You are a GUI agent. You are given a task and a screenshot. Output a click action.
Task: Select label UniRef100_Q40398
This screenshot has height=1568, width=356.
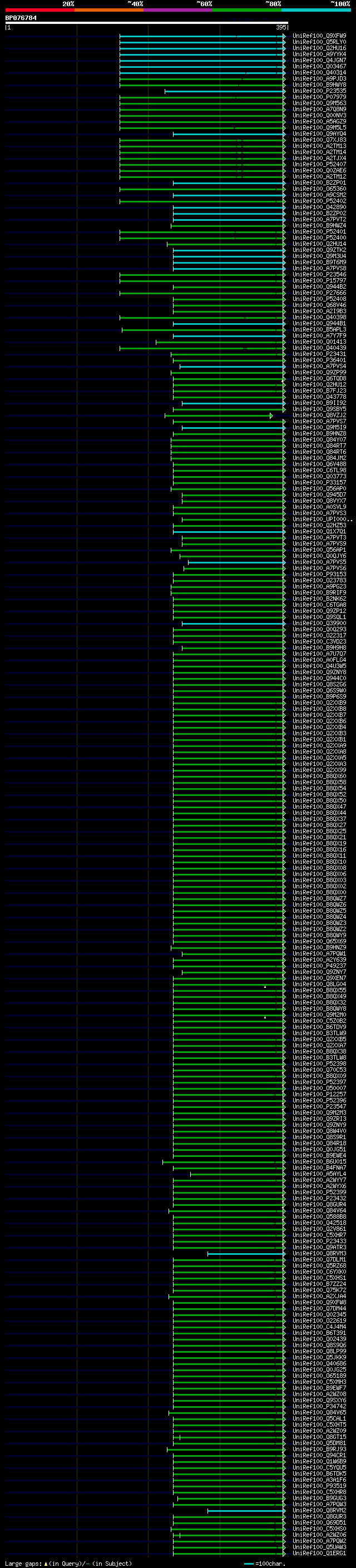319,317
